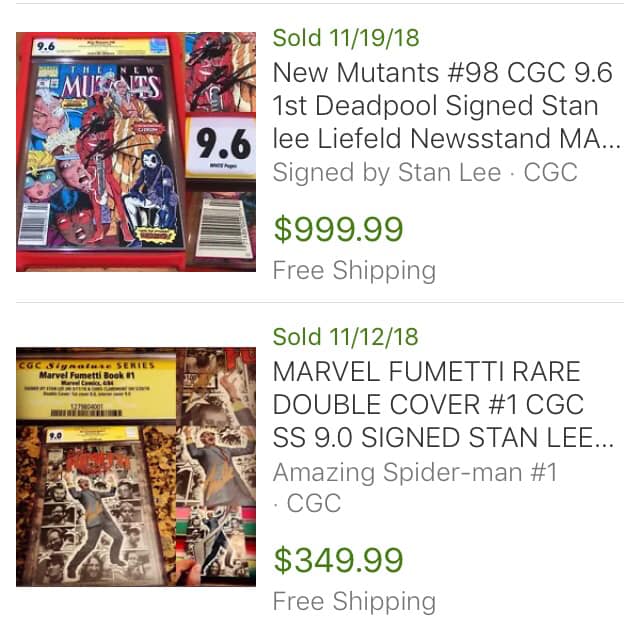Tap the $349.99 sold price

pos(338,560)
